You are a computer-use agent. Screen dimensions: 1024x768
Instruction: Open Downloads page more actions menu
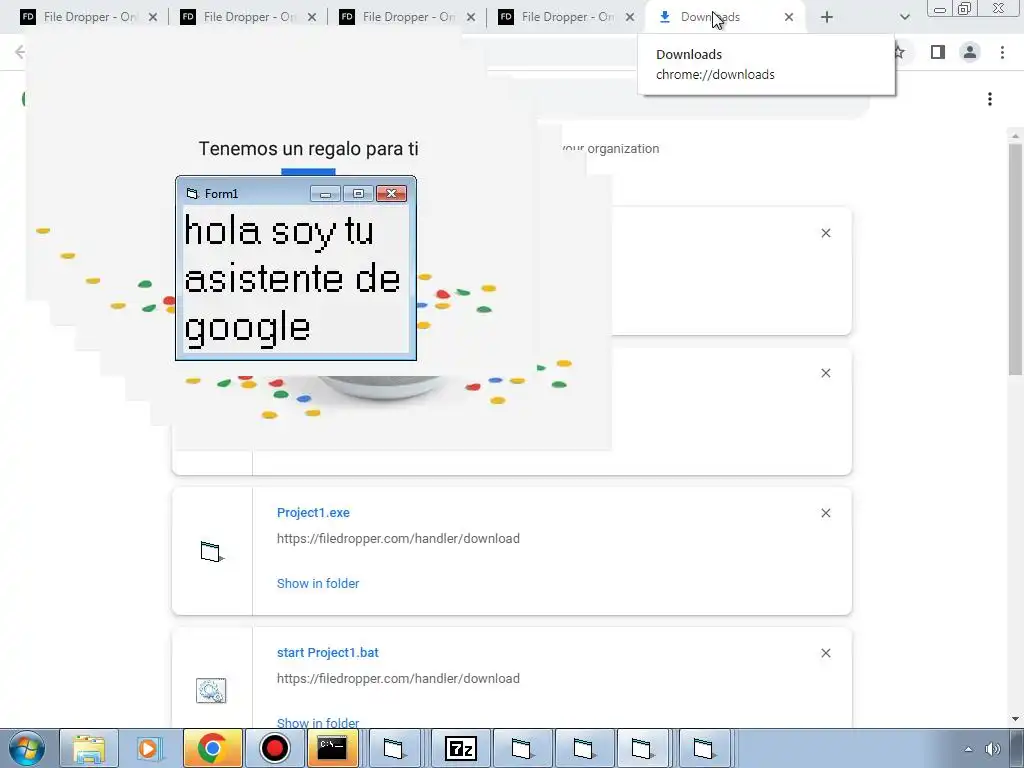[990, 99]
